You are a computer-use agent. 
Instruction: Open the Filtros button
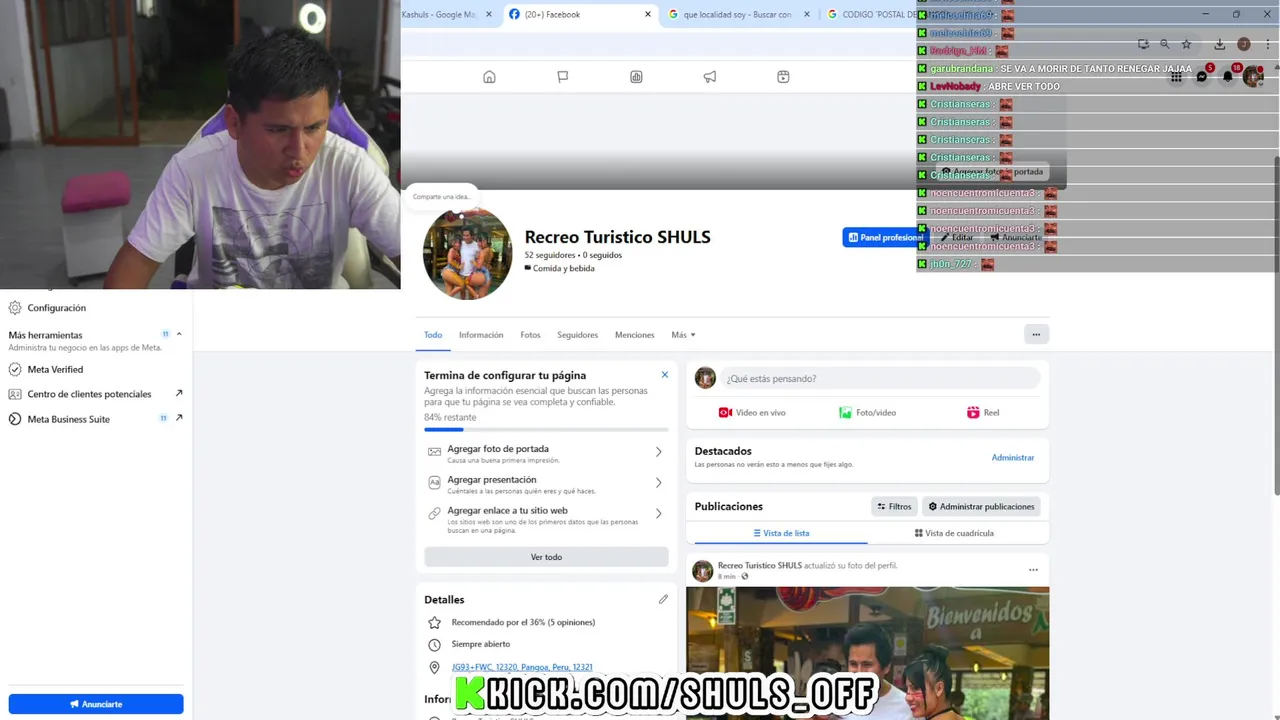[894, 506]
